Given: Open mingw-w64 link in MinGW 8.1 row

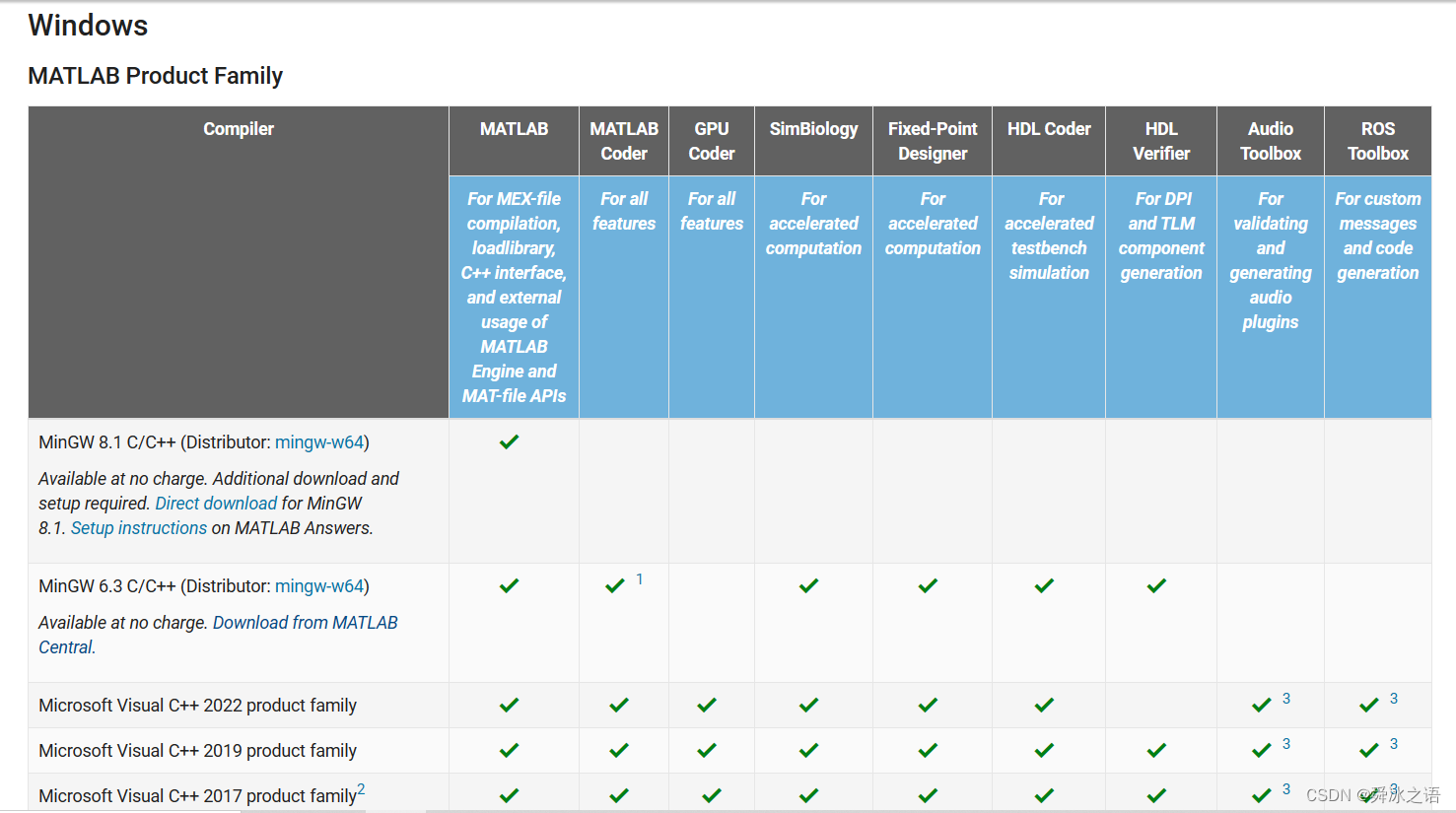Looking at the screenshot, I should pyautogui.click(x=319, y=442).
